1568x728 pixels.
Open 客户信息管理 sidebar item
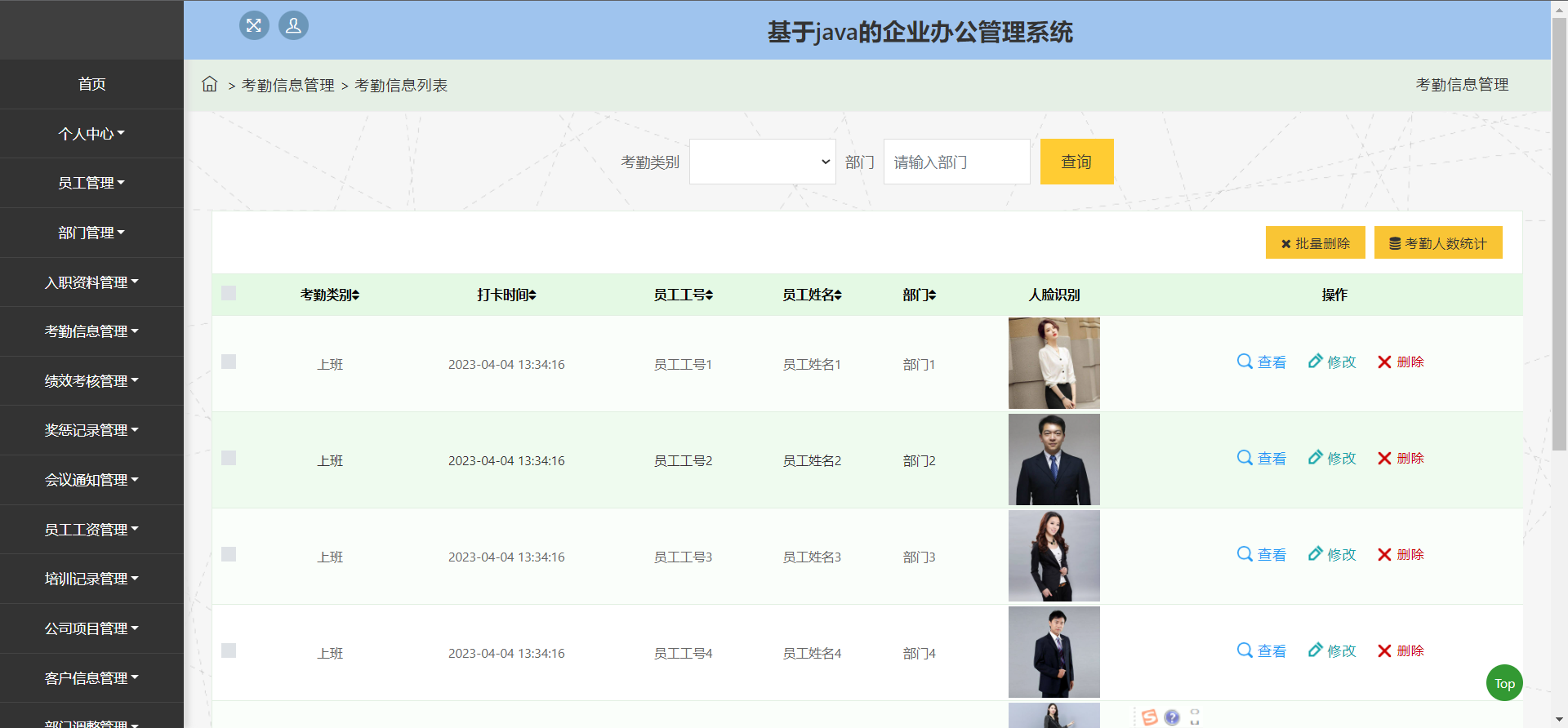pyautogui.click(x=91, y=678)
